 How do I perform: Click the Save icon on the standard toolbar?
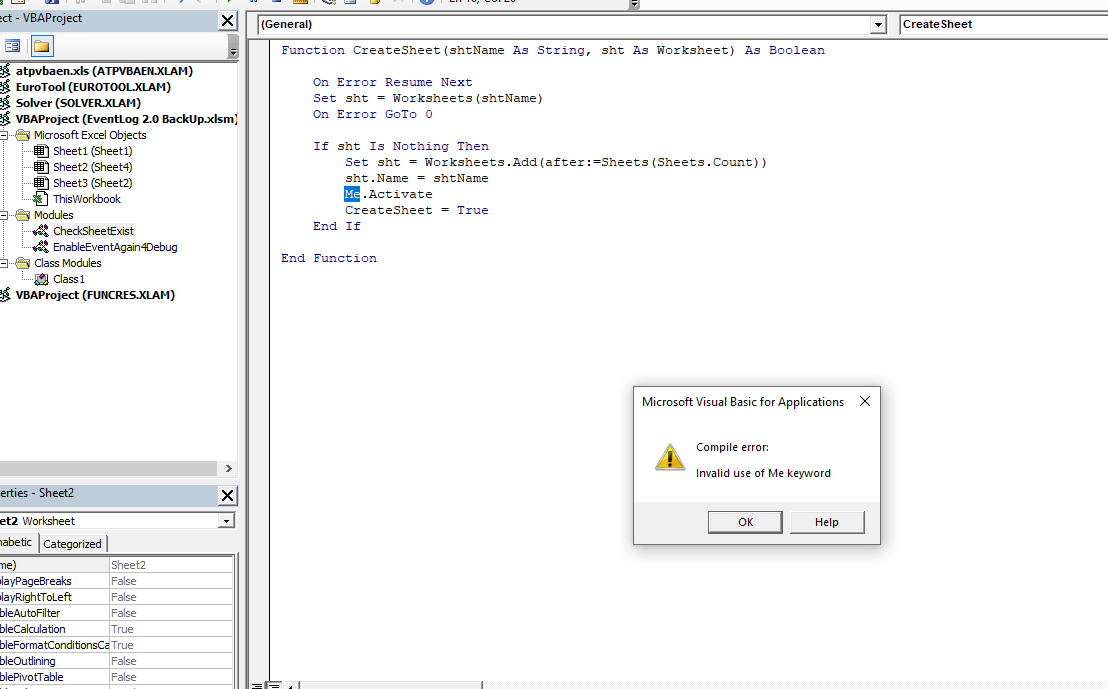tap(52, 3)
